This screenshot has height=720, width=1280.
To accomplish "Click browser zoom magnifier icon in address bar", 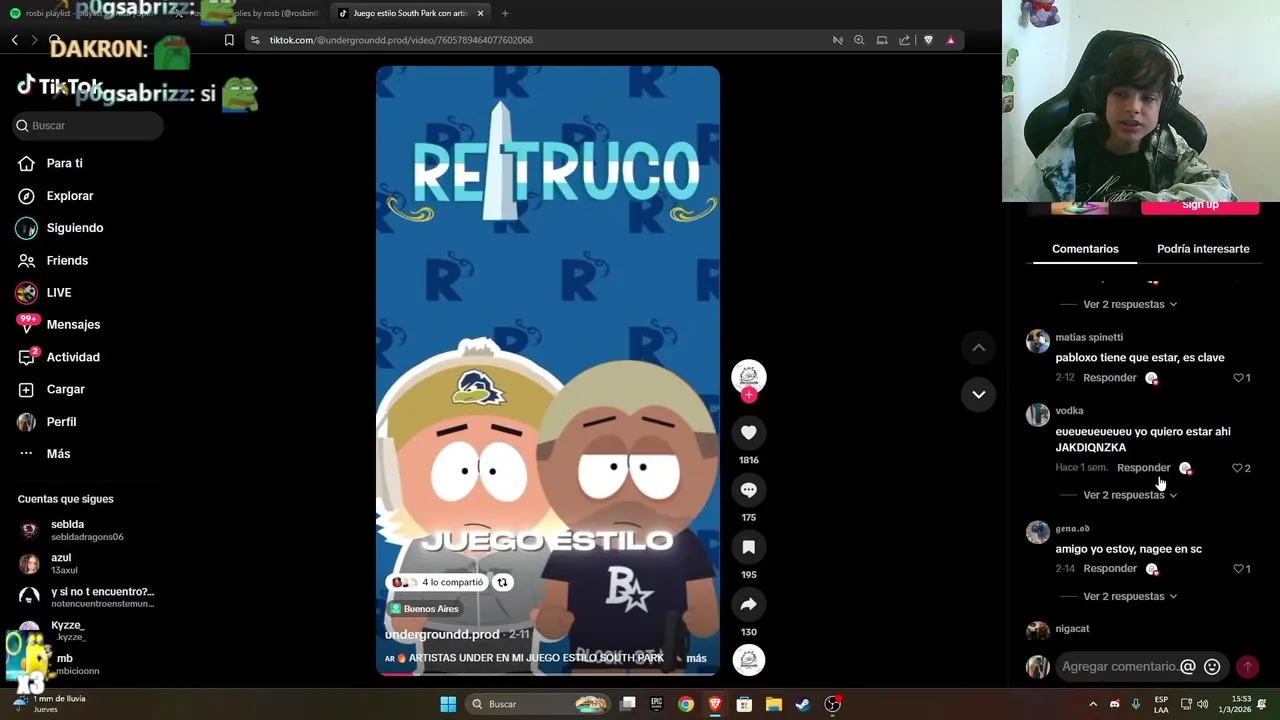I will click(859, 40).
